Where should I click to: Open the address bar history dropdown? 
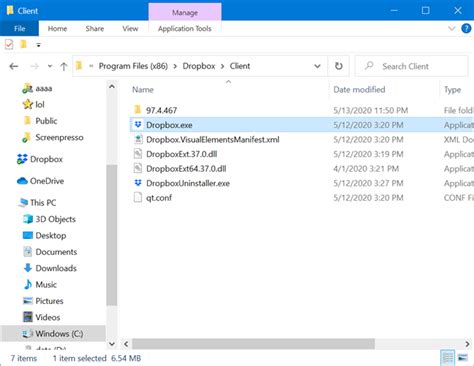pos(317,66)
